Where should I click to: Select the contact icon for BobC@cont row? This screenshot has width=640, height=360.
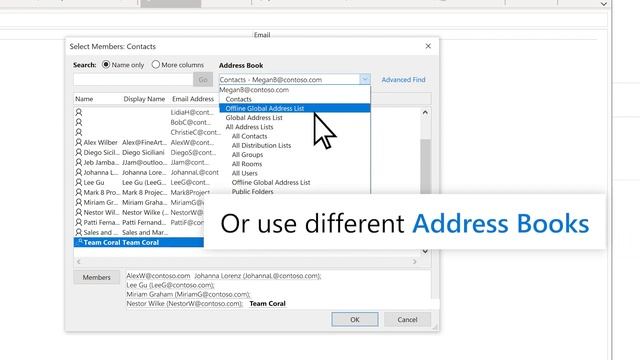(79, 122)
